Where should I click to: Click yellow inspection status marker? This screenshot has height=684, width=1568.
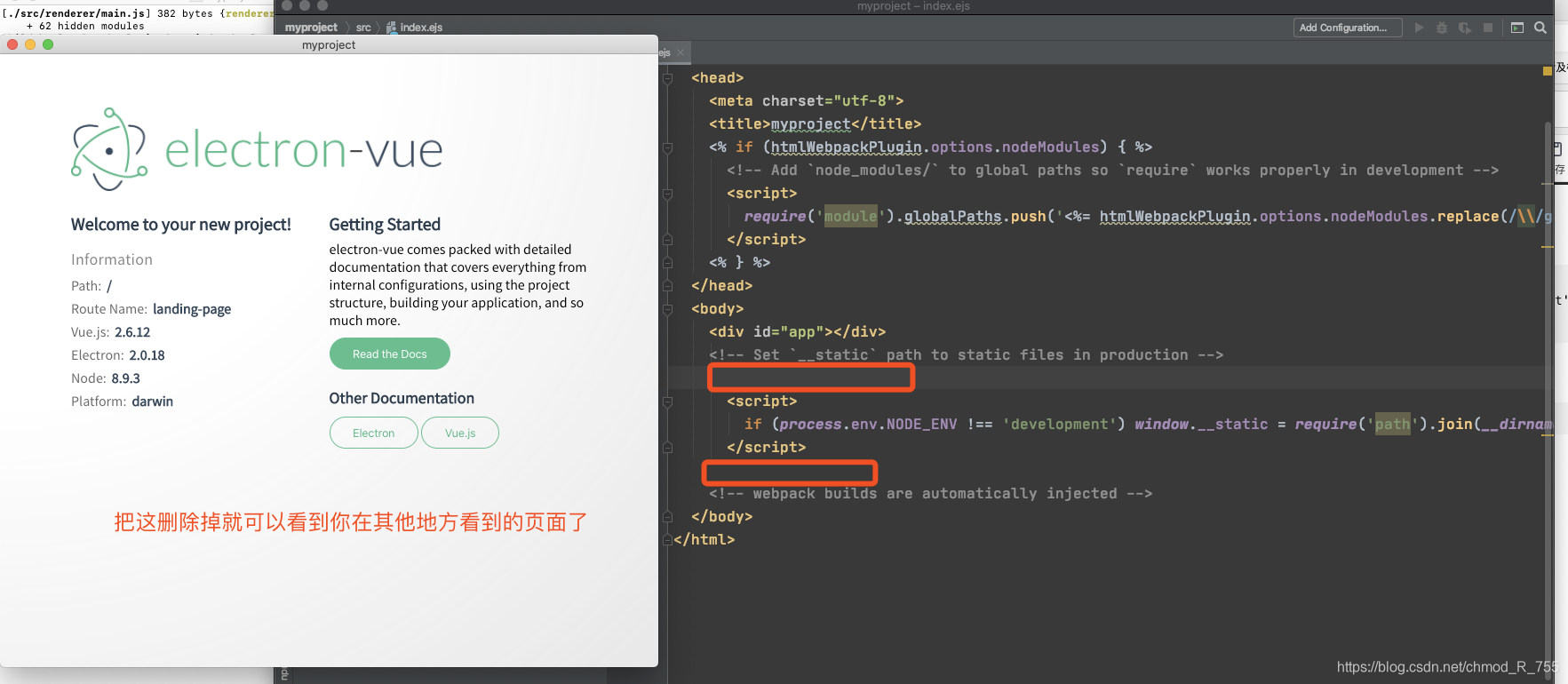pos(1548,70)
